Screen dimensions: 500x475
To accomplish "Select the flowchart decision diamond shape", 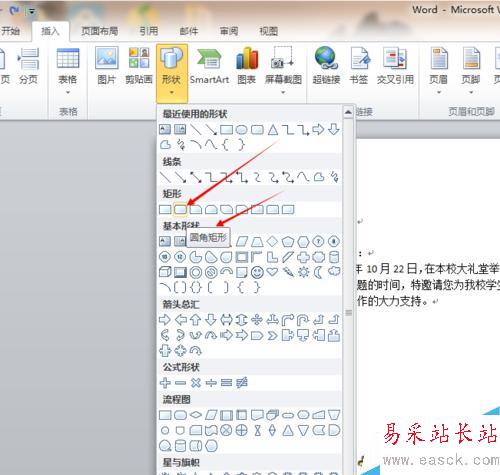I will tap(196, 415).
